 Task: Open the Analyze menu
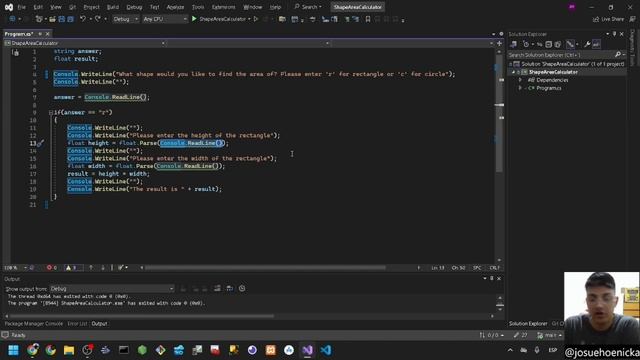click(175, 7)
